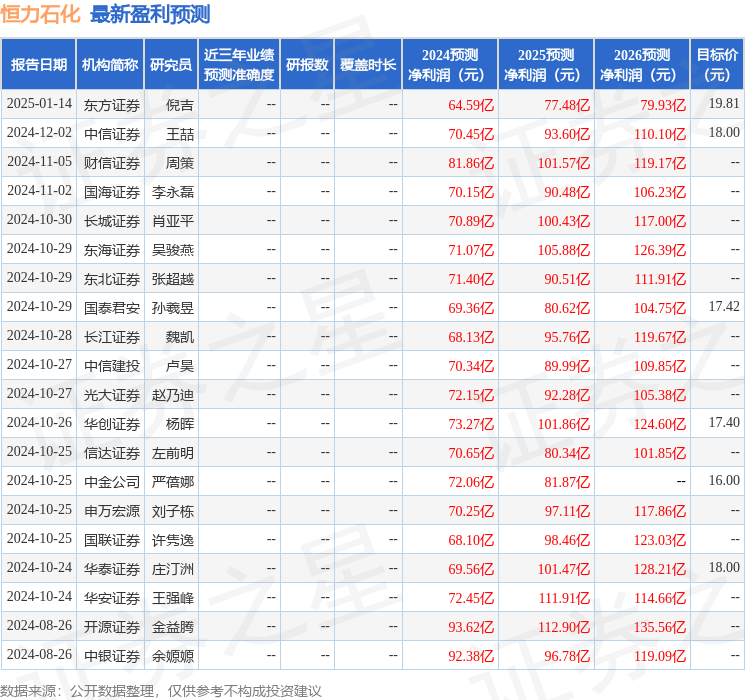Click the 2025-01-14 report date cell
The width and height of the screenshot is (745, 700).
[x=40, y=104]
